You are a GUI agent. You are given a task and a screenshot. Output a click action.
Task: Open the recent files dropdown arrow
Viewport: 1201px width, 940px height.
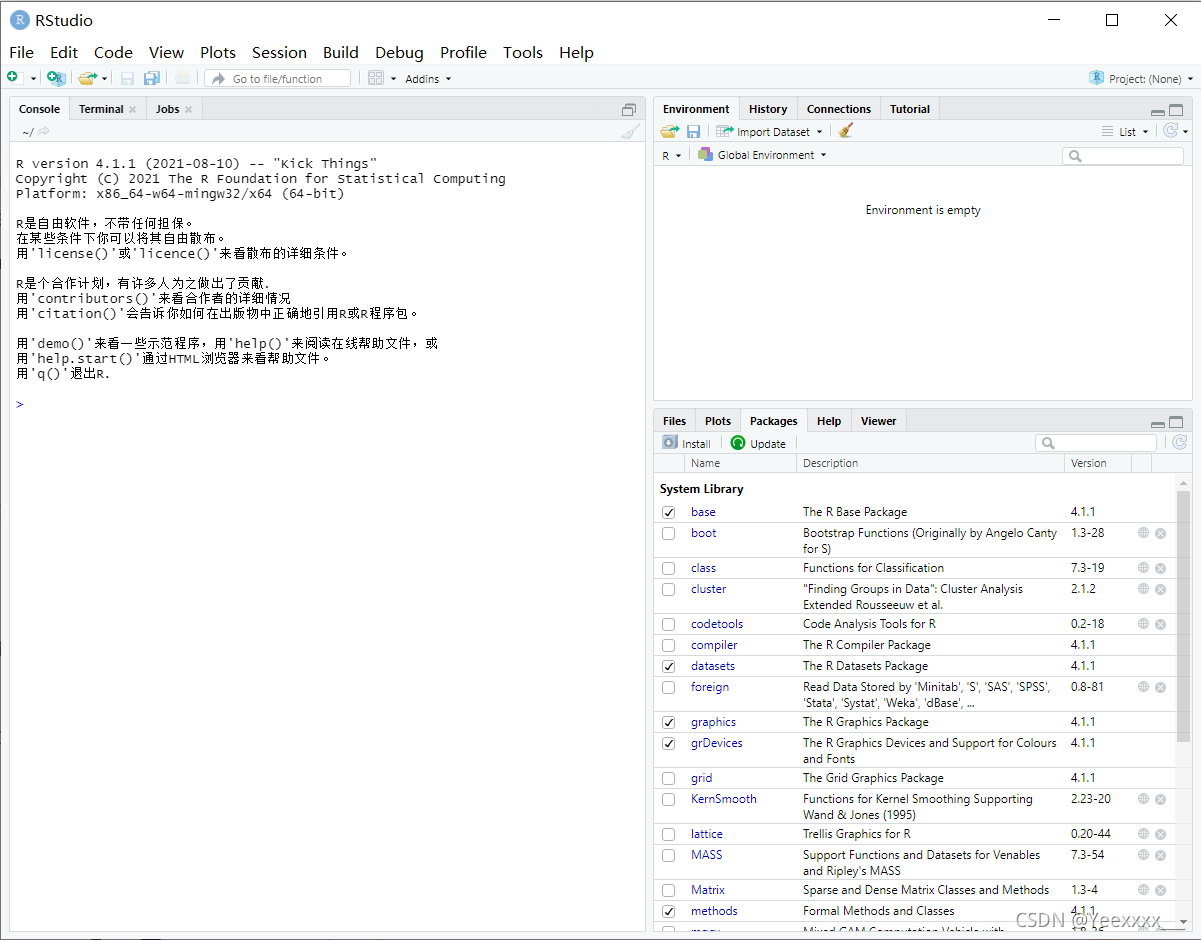tap(104, 79)
